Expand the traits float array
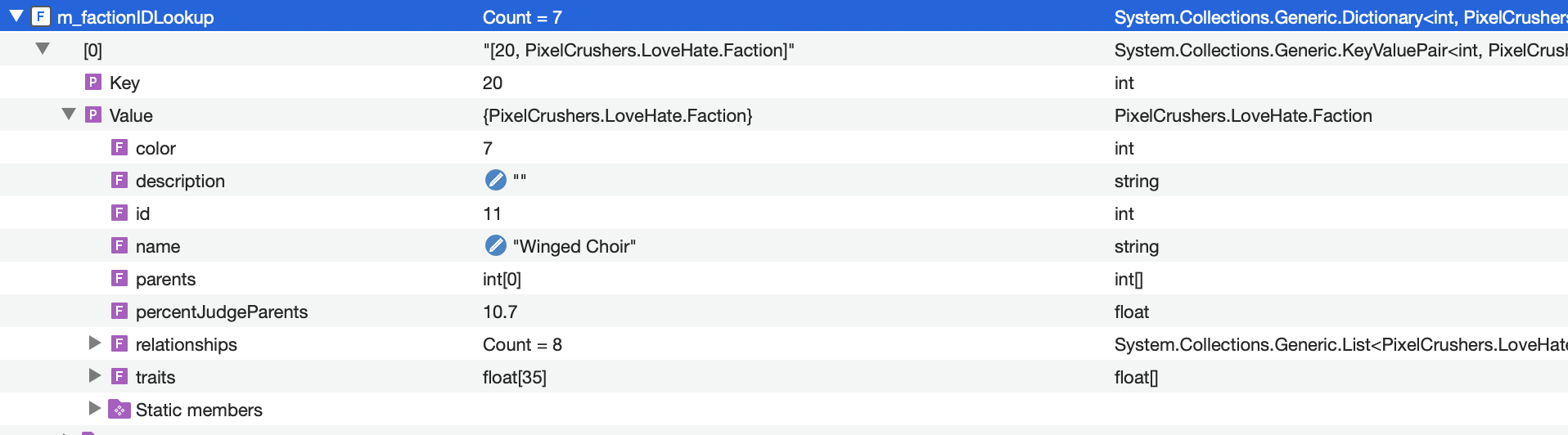Viewport: 1568px width, 435px height. click(x=95, y=376)
